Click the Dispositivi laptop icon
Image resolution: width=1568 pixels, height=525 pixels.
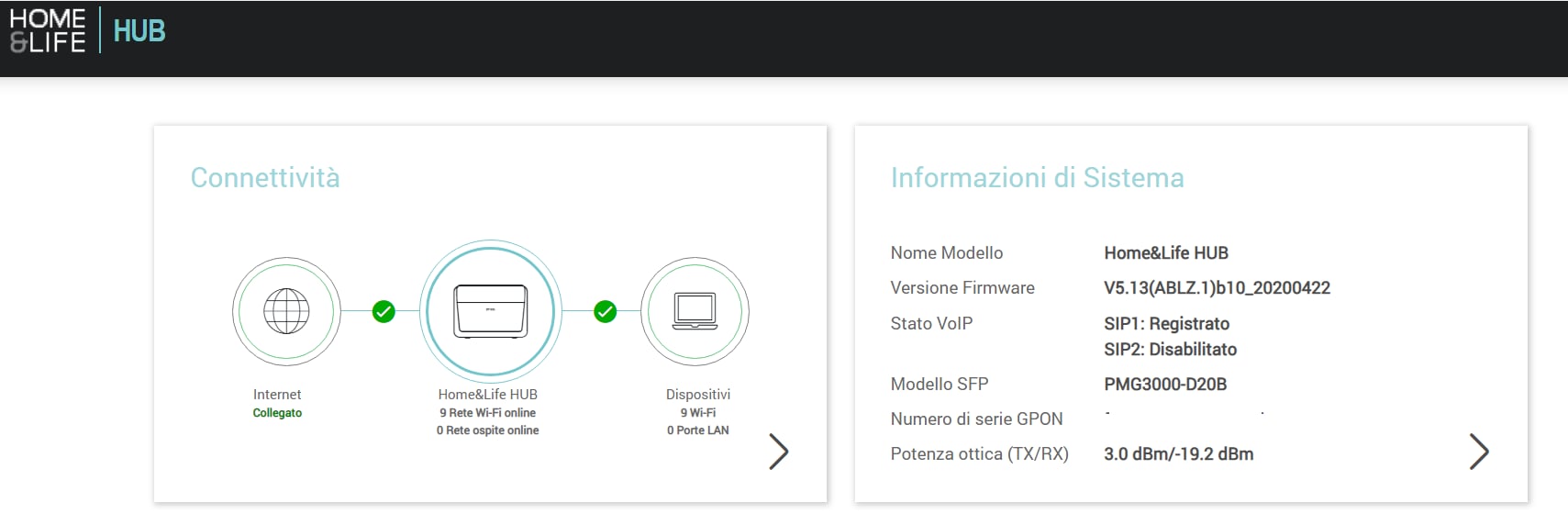coord(695,312)
